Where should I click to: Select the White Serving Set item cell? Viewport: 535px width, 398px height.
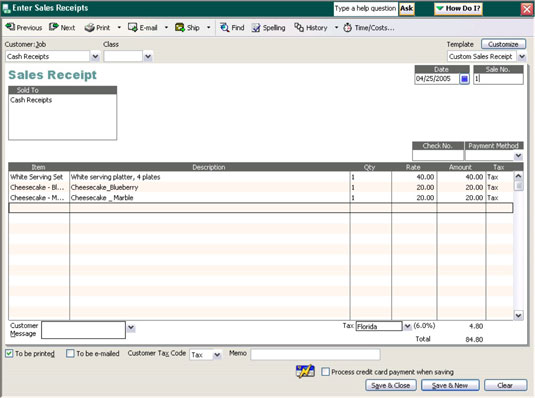(39, 177)
